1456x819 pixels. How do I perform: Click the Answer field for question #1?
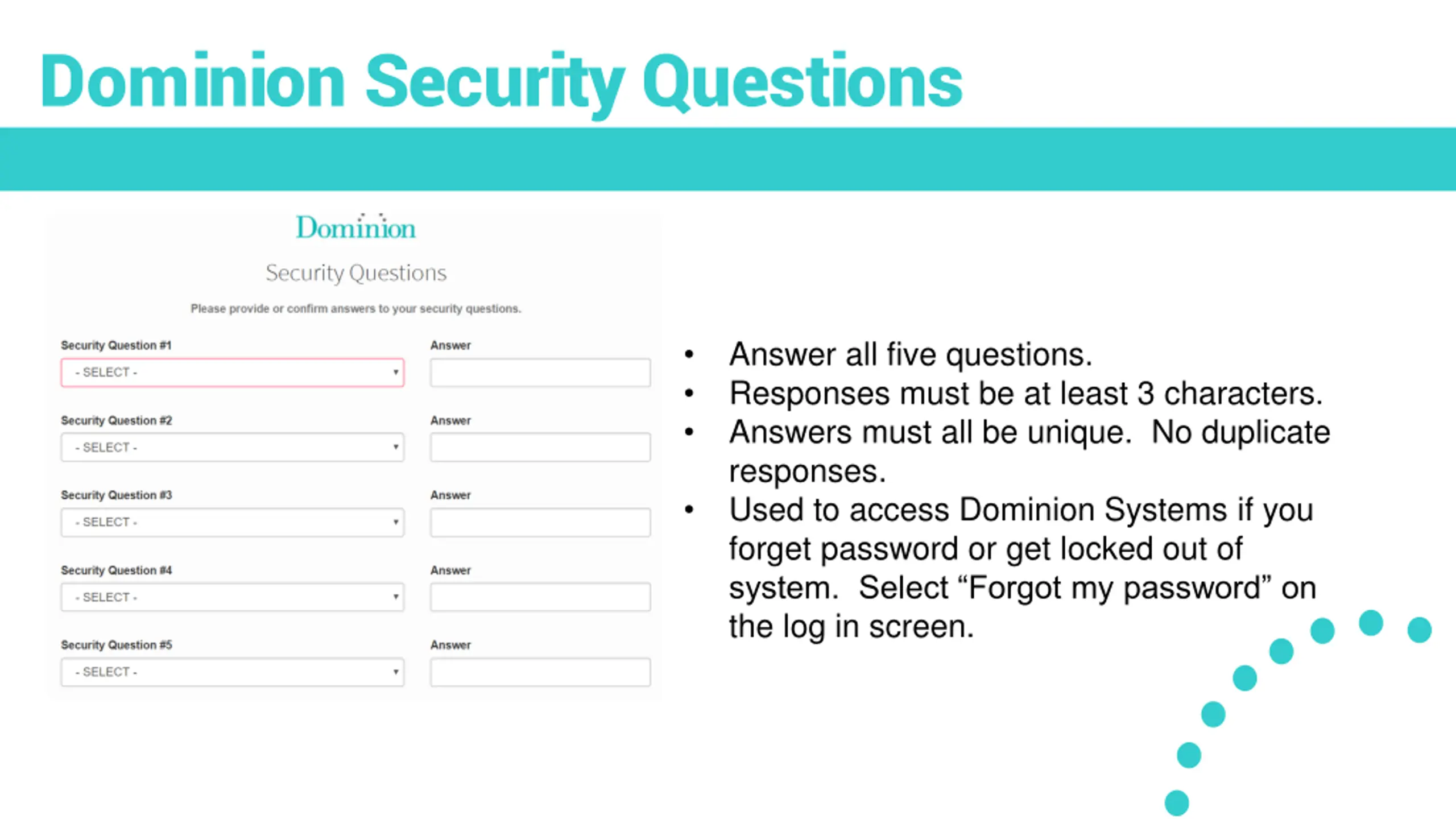pyautogui.click(x=540, y=373)
